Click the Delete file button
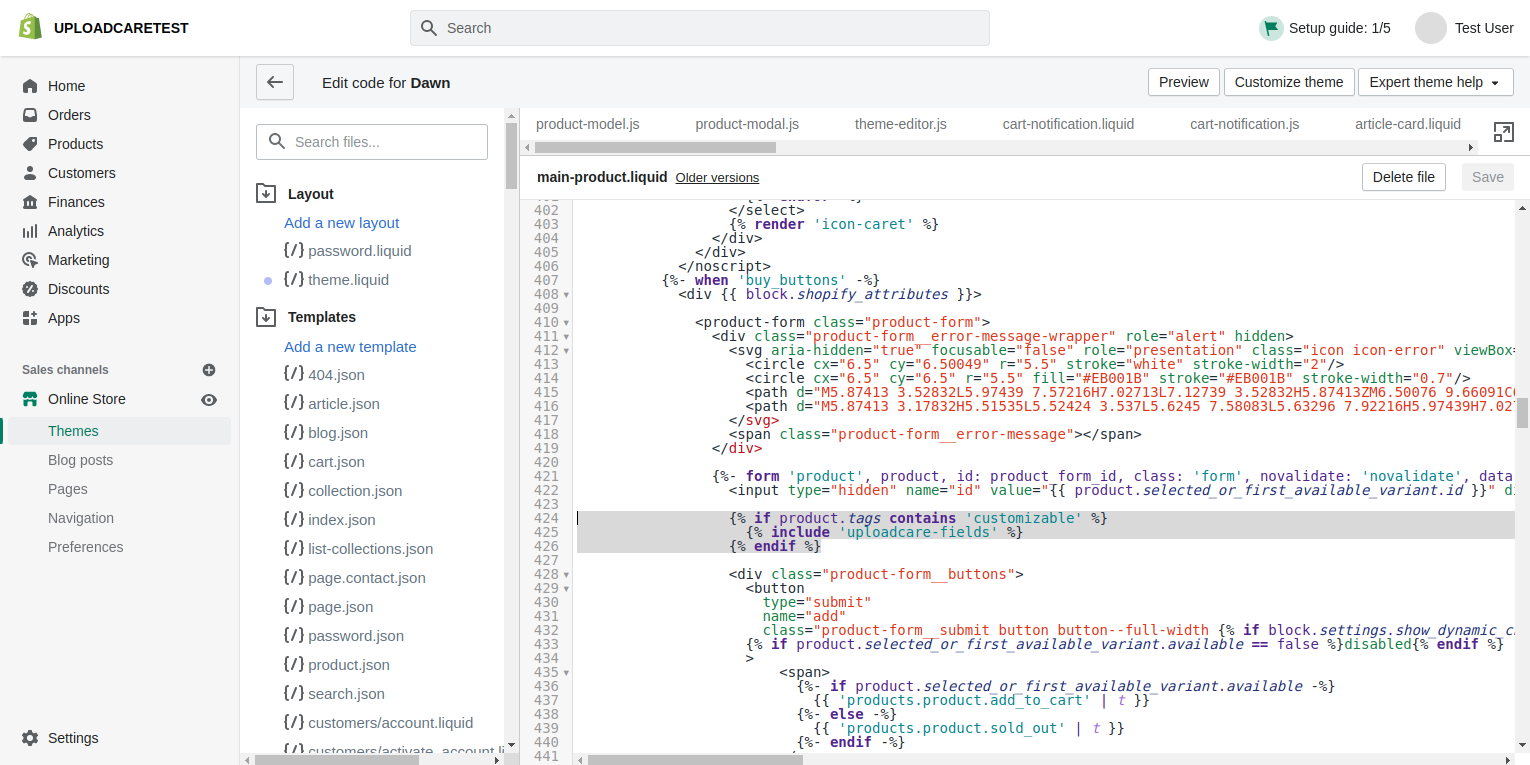This screenshot has width=1530, height=765. (1403, 177)
